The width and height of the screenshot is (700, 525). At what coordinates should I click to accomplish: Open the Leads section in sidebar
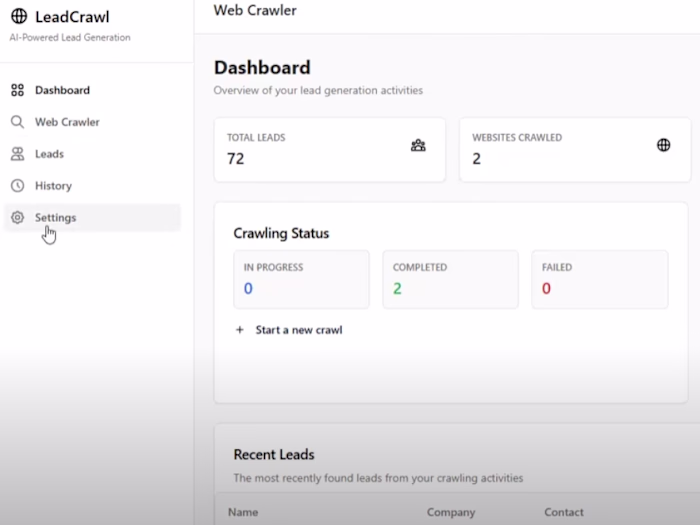[49, 154]
